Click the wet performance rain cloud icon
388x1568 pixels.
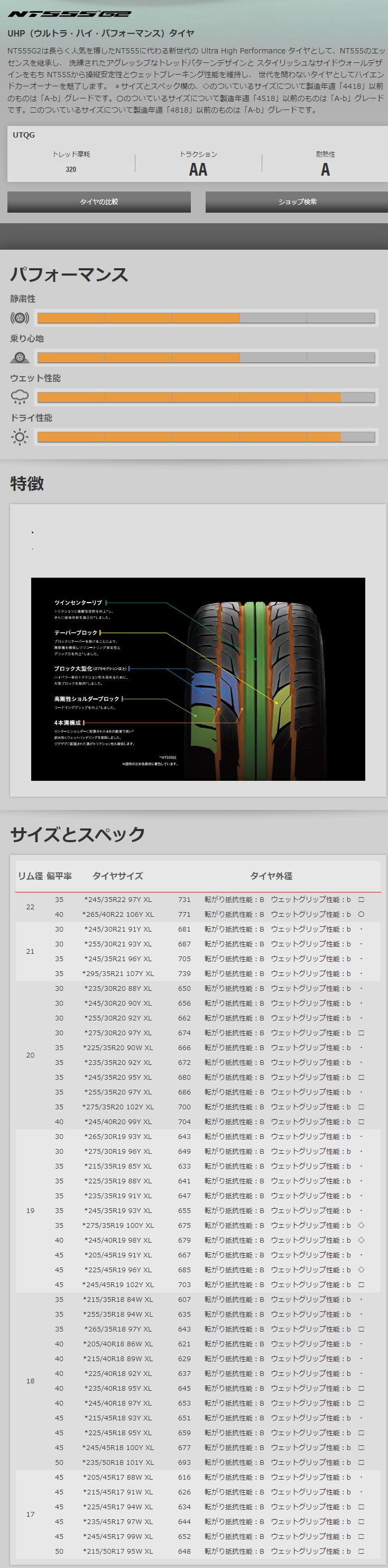point(20,397)
